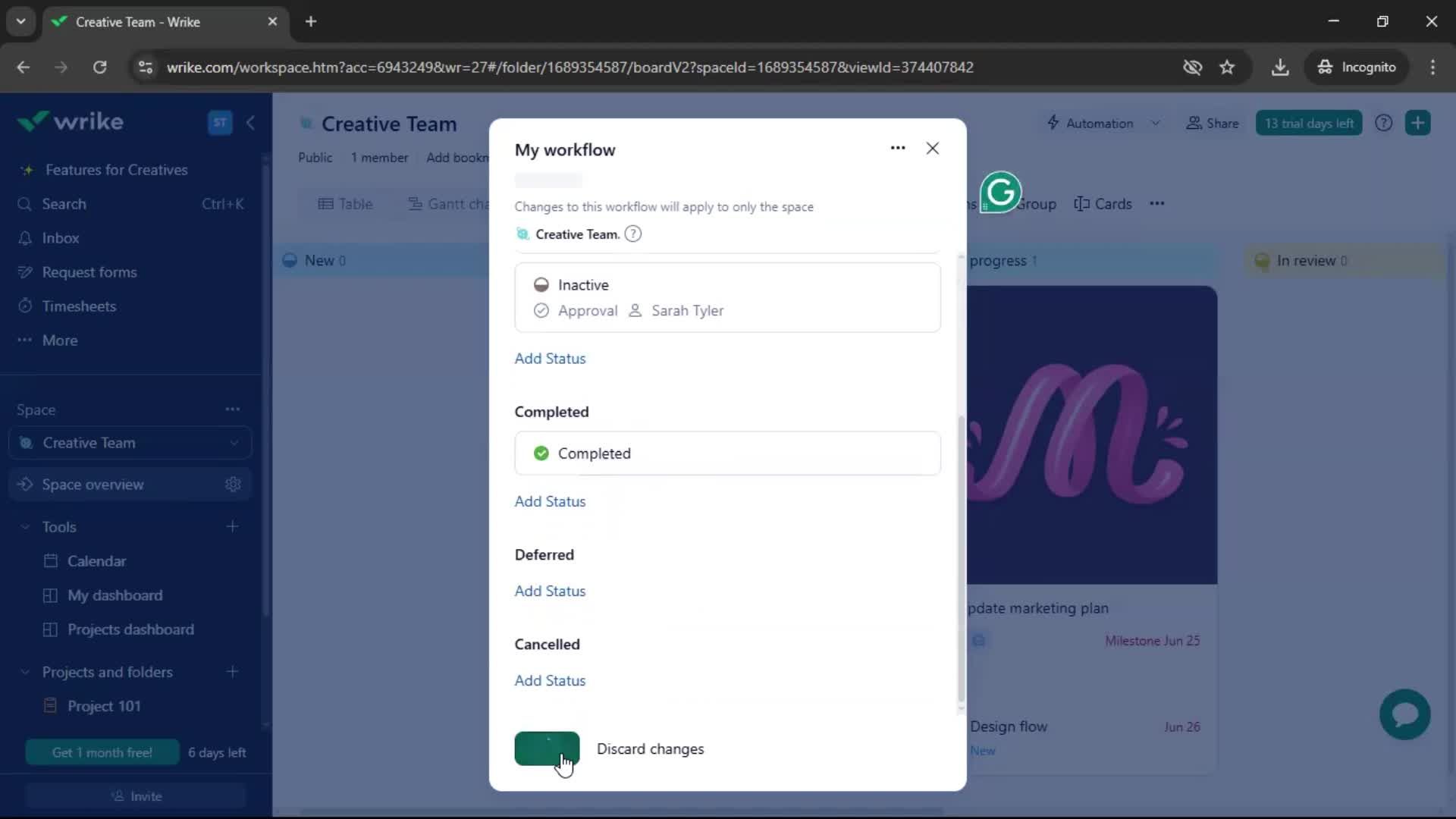The height and width of the screenshot is (819, 1456).
Task: Open the workflow dialog three-dot options menu
Action: pyautogui.click(x=898, y=148)
